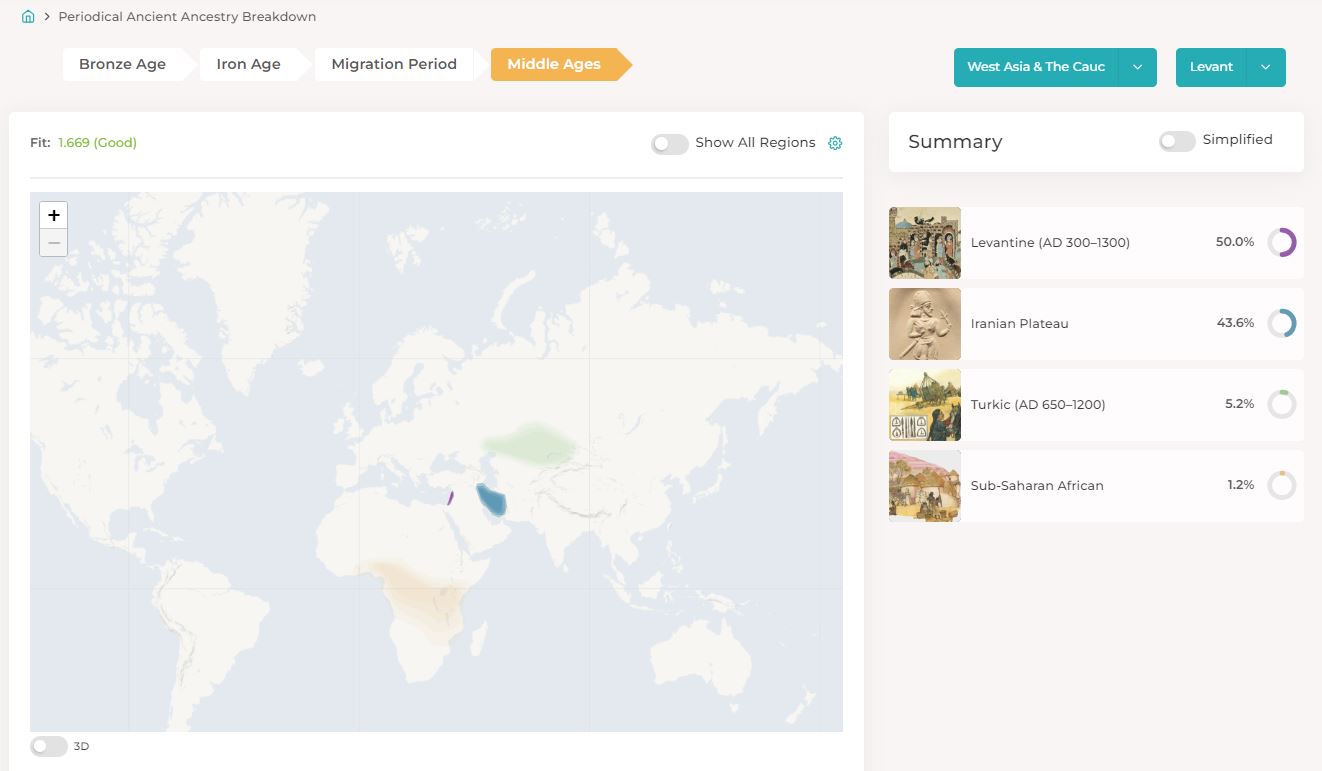The height and width of the screenshot is (771, 1322).
Task: Click the Turkic donut chart icon
Action: click(1281, 405)
